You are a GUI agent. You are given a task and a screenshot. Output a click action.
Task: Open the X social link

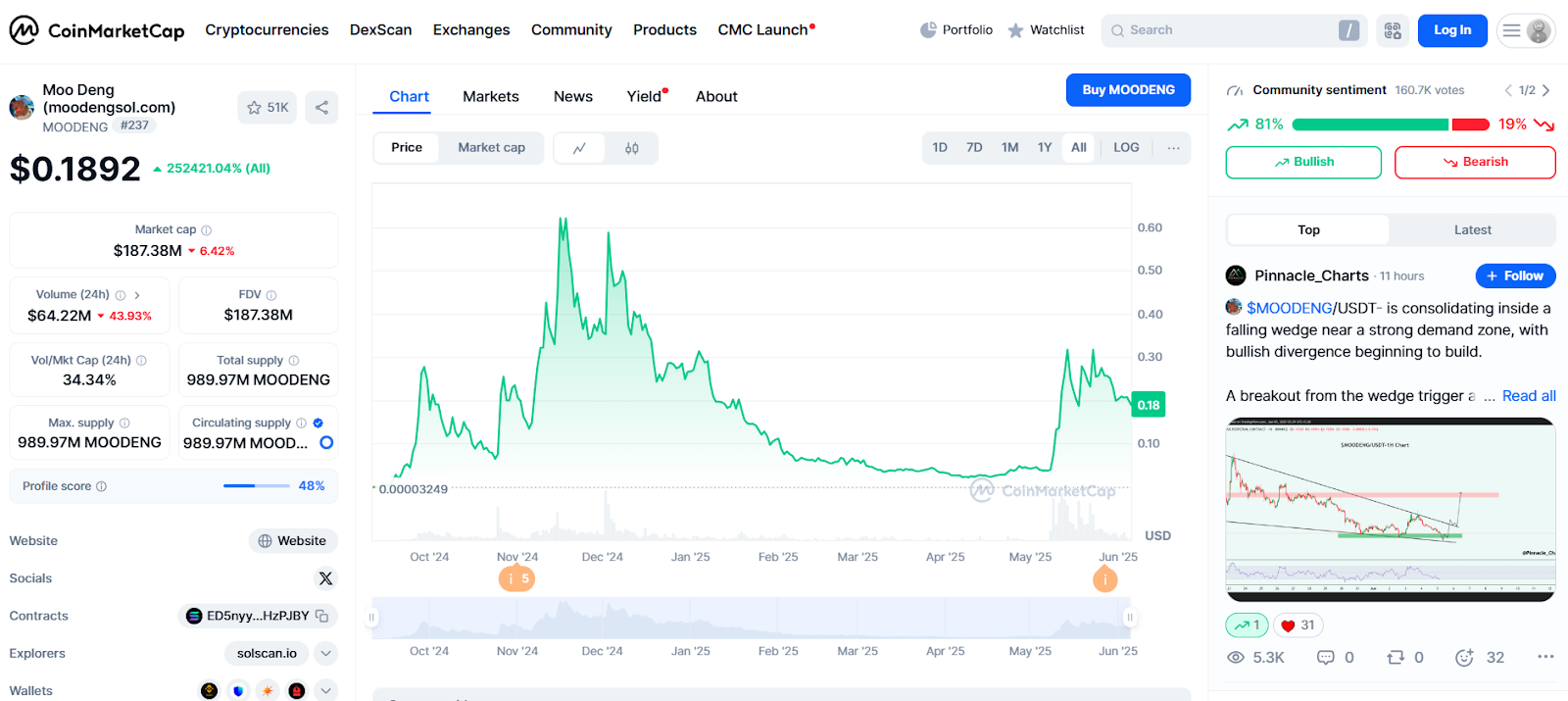[x=326, y=578]
